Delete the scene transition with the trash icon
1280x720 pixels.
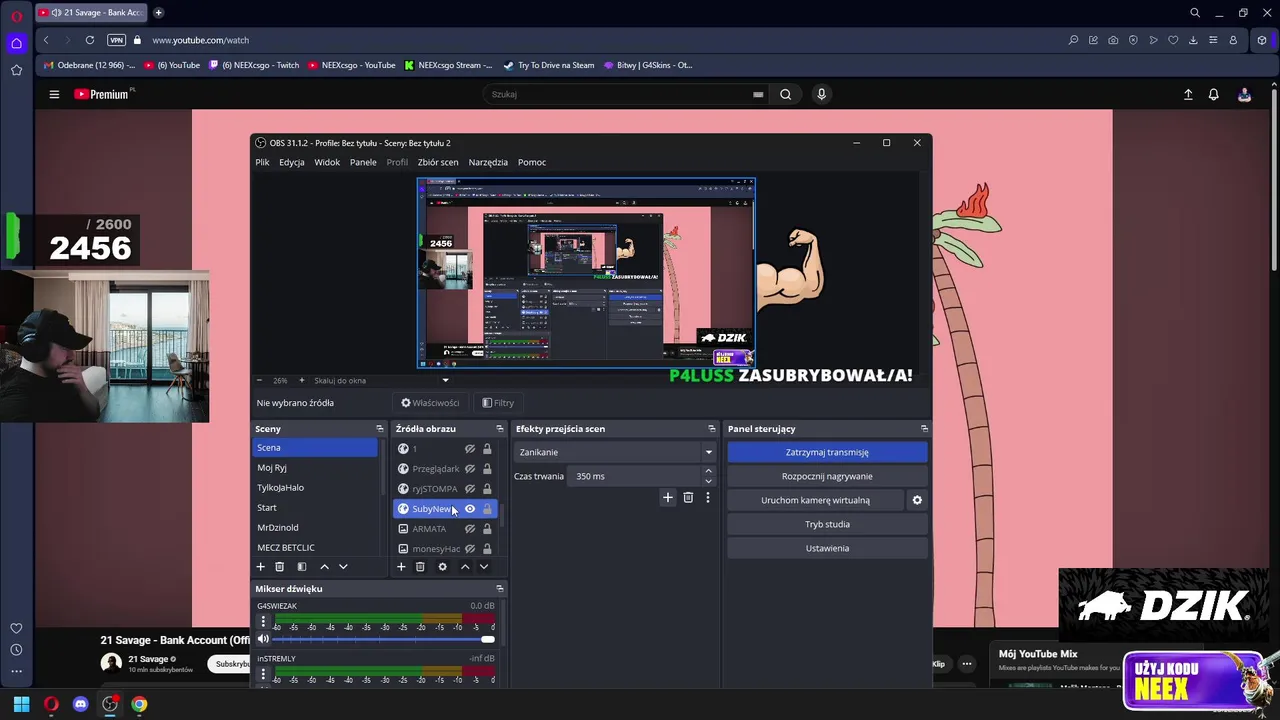click(x=688, y=497)
